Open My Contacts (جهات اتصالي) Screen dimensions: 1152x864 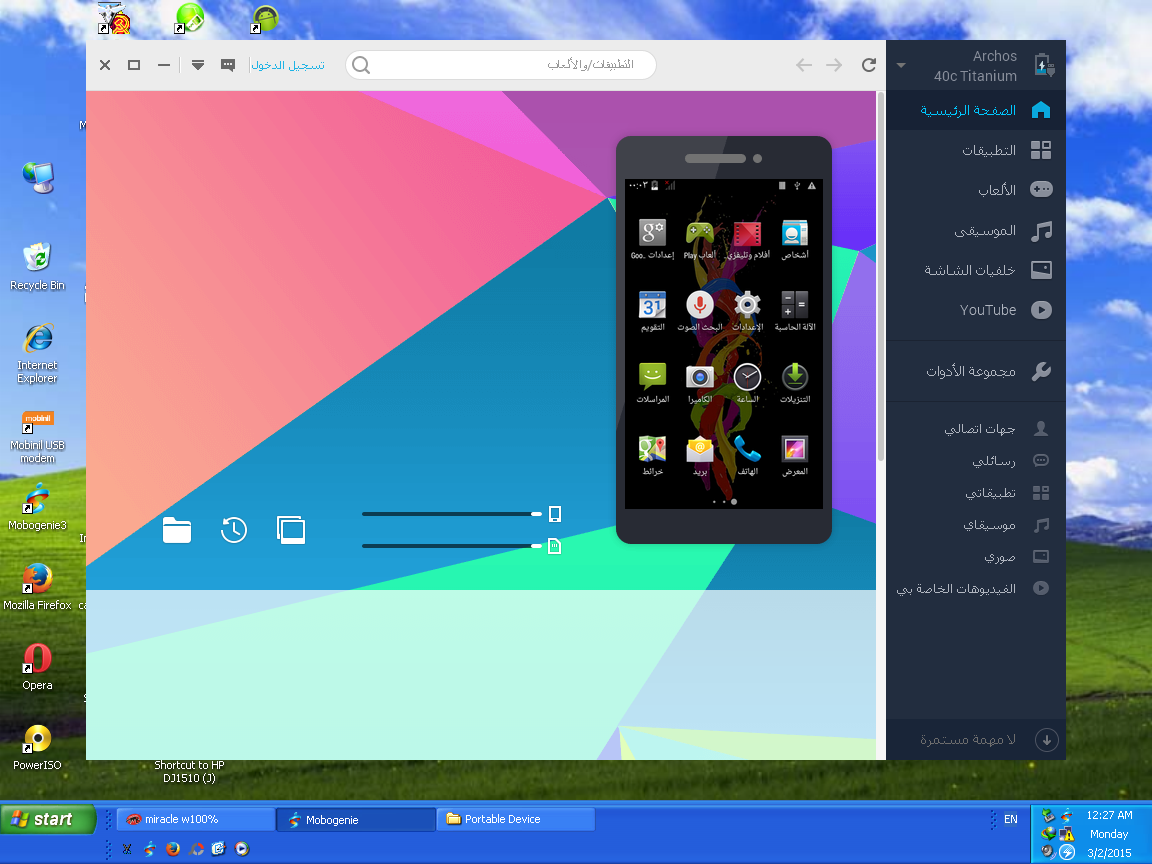coord(976,428)
